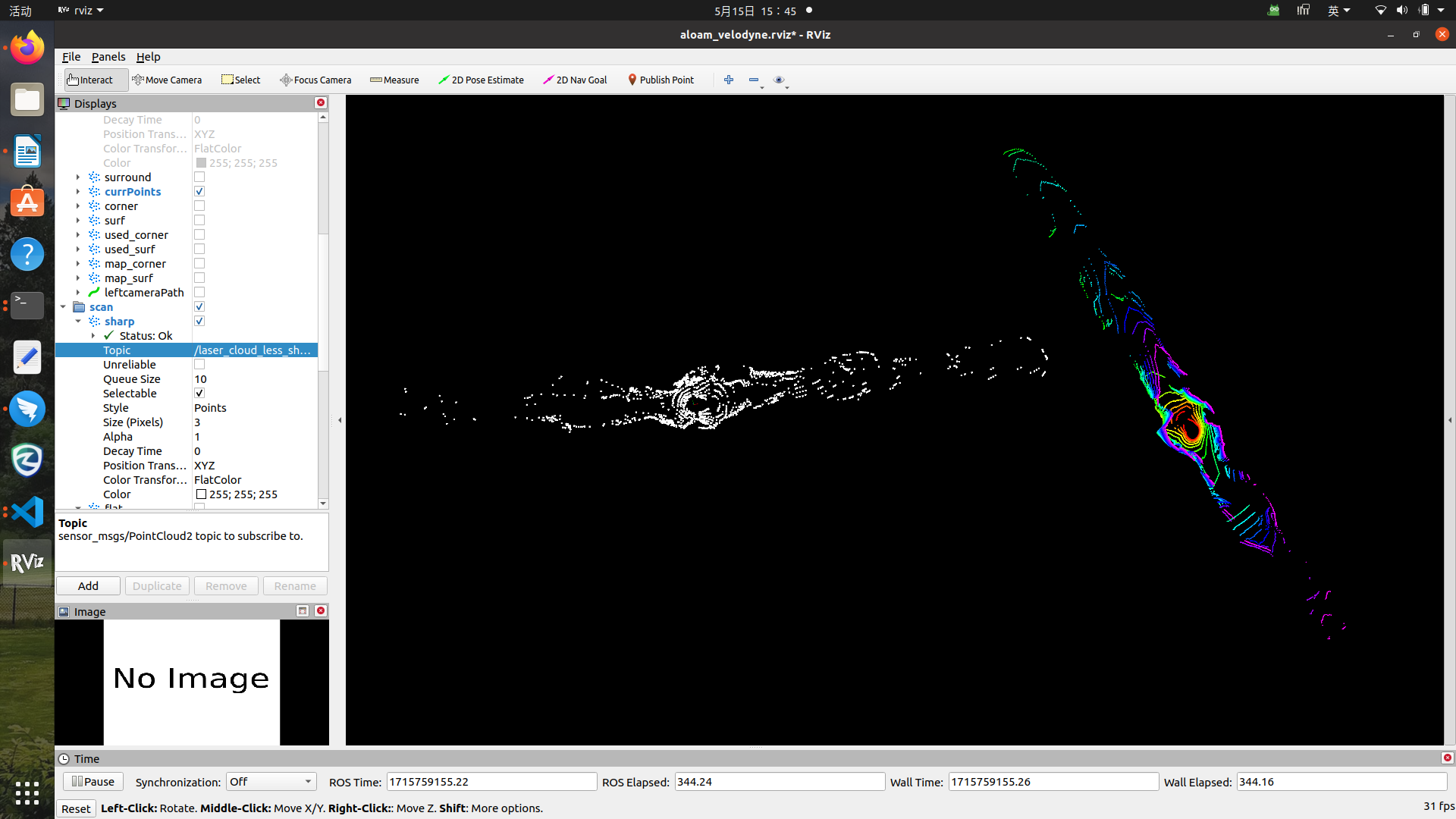Activate the Focus Camera tool
Screen dimensions: 1456x819
coord(315,80)
